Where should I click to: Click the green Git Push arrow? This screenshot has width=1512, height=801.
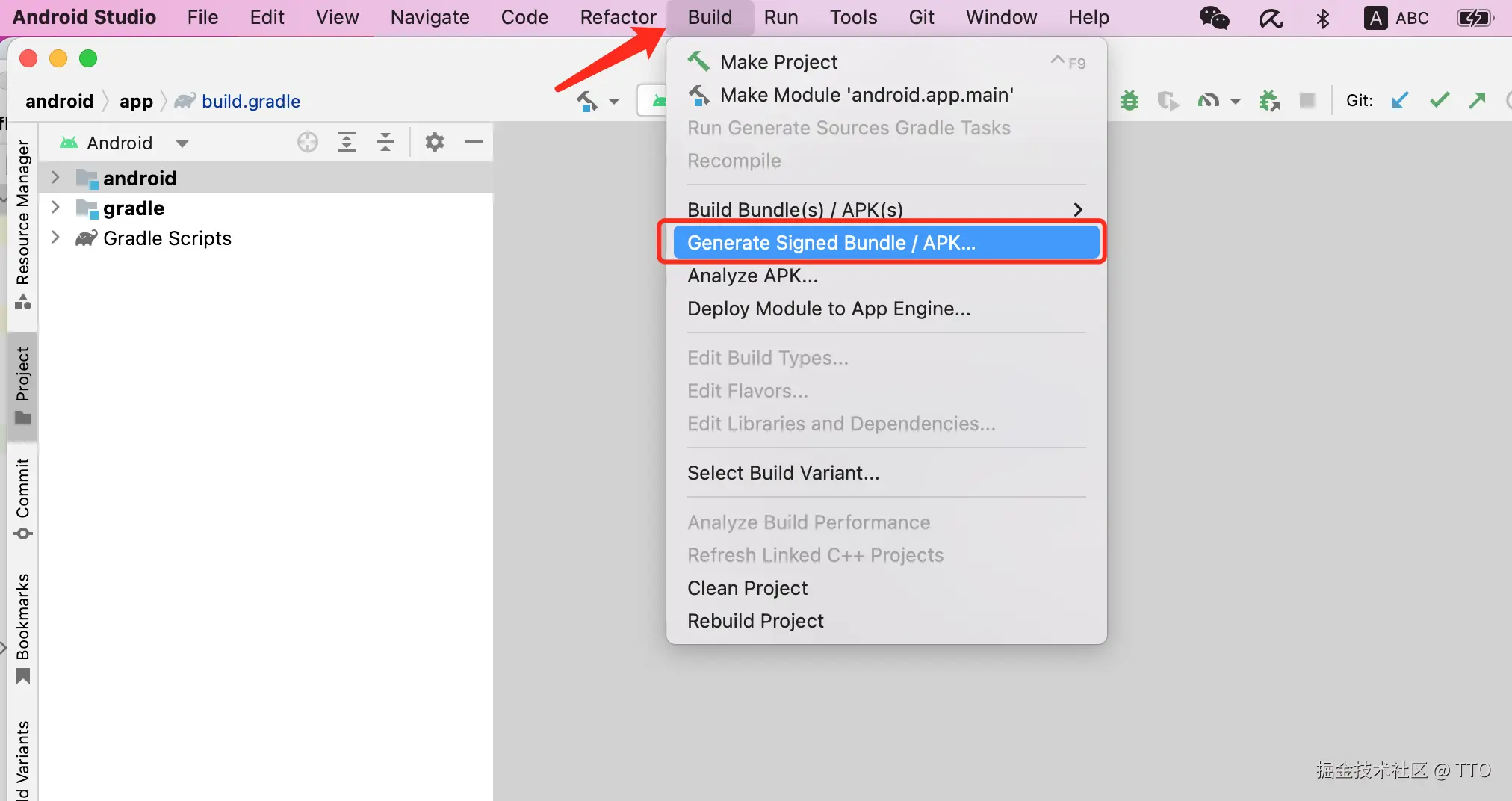tap(1477, 100)
